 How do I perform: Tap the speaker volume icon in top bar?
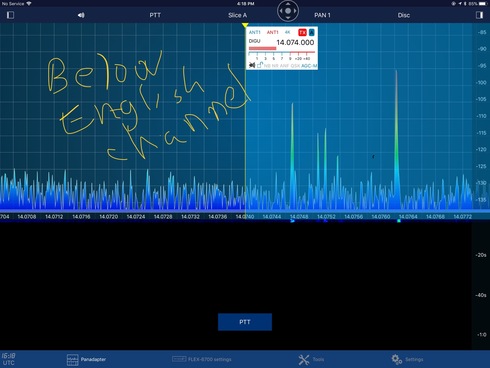(81, 15)
